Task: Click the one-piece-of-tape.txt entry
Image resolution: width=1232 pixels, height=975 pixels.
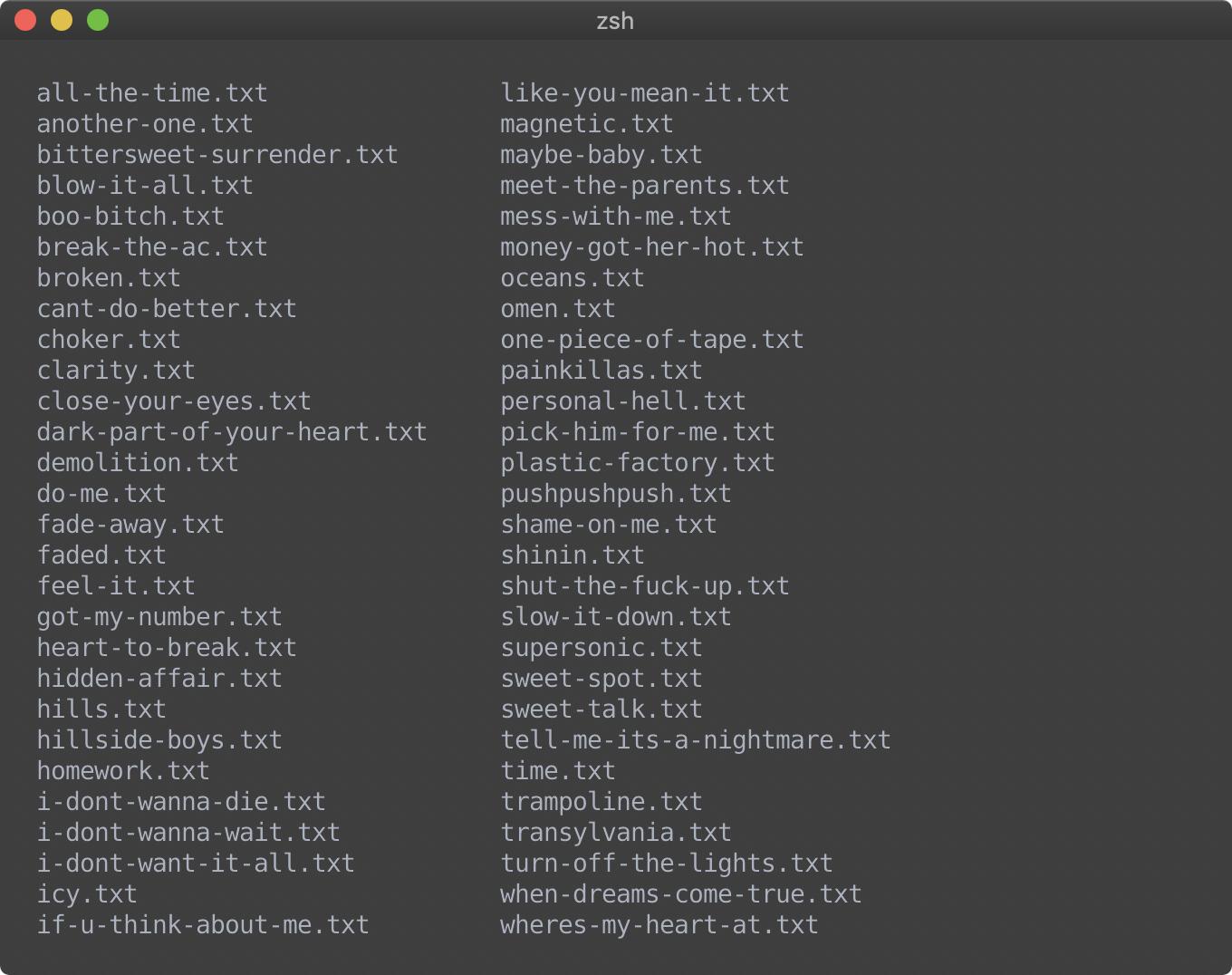Action: tap(652, 340)
